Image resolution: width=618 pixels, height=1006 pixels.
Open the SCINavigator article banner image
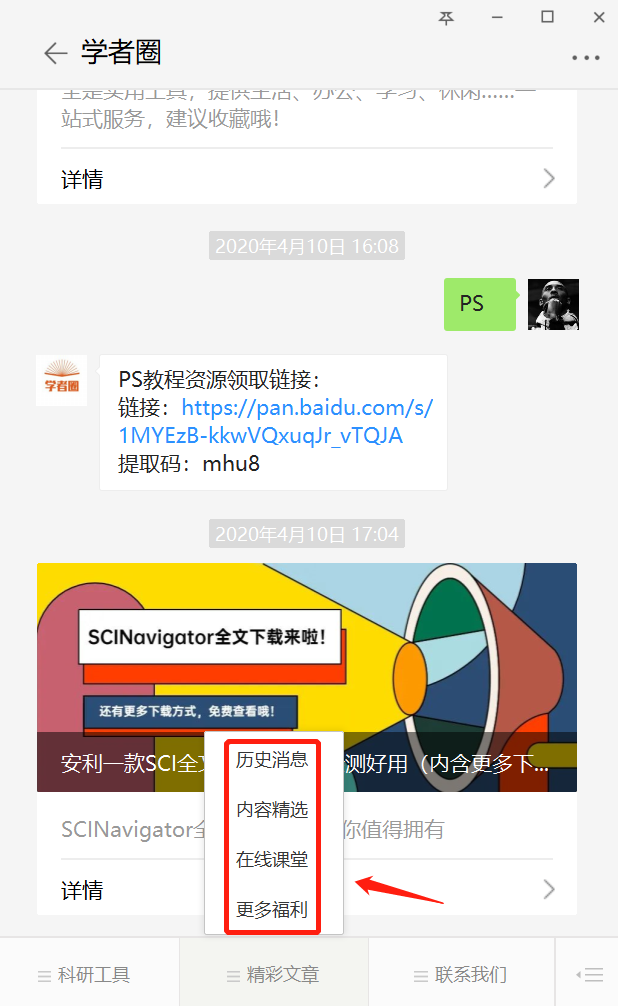coord(307,677)
